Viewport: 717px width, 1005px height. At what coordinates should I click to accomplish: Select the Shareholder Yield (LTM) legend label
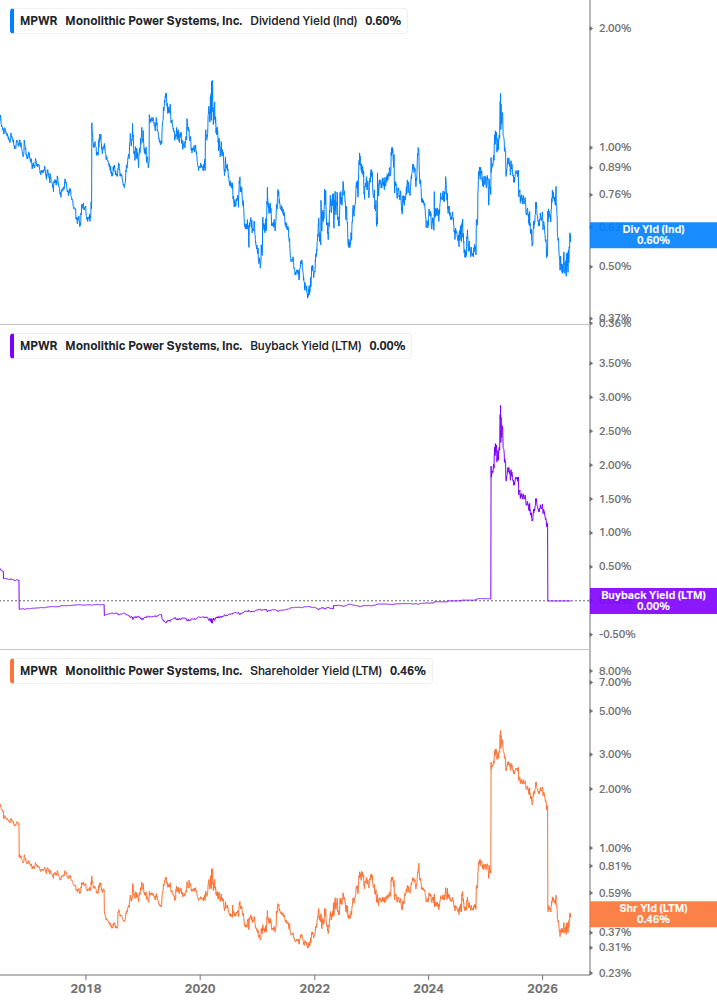pyautogui.click(x=316, y=671)
